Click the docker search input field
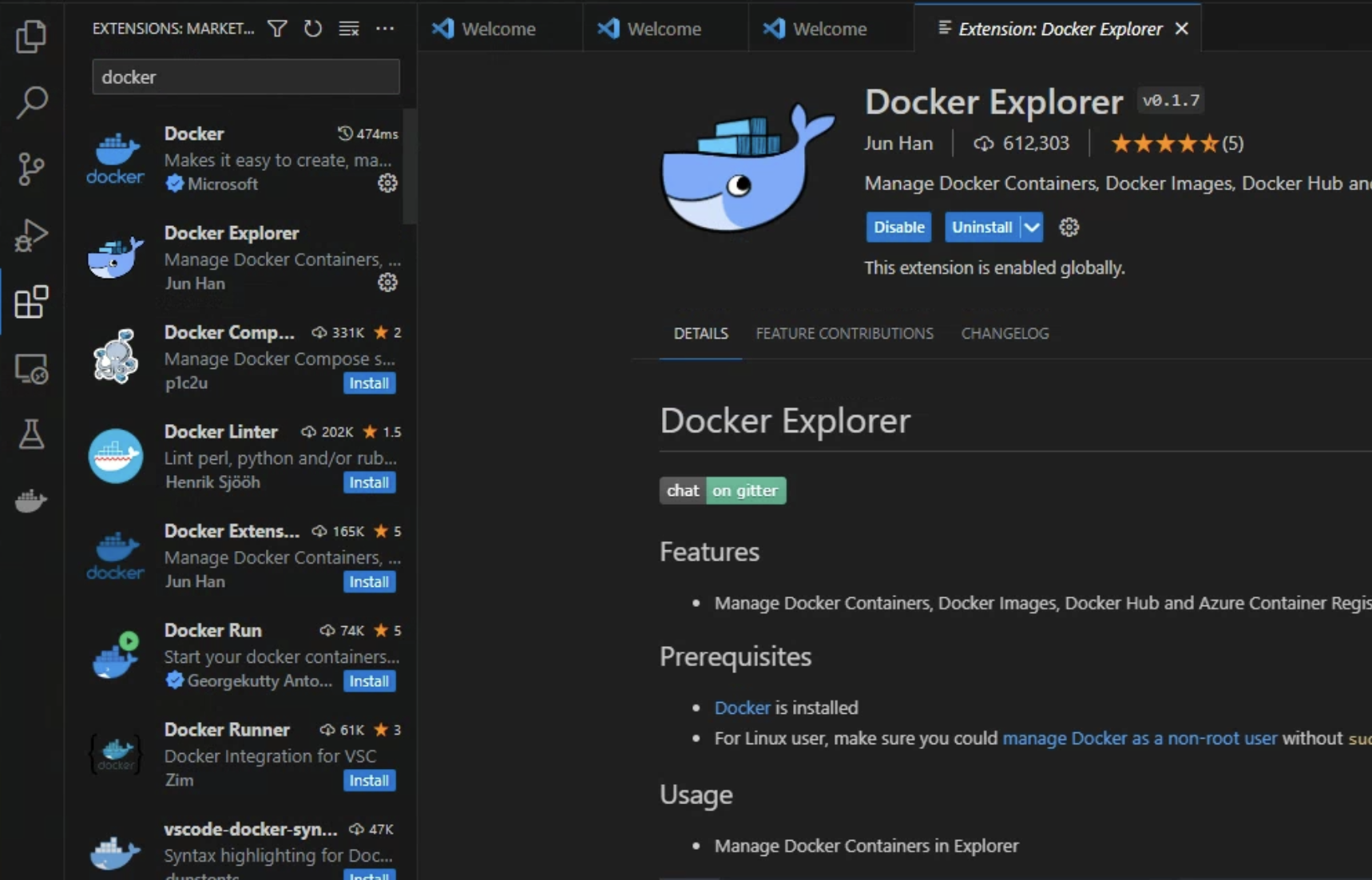Viewport: 1372px width, 880px height. [246, 77]
